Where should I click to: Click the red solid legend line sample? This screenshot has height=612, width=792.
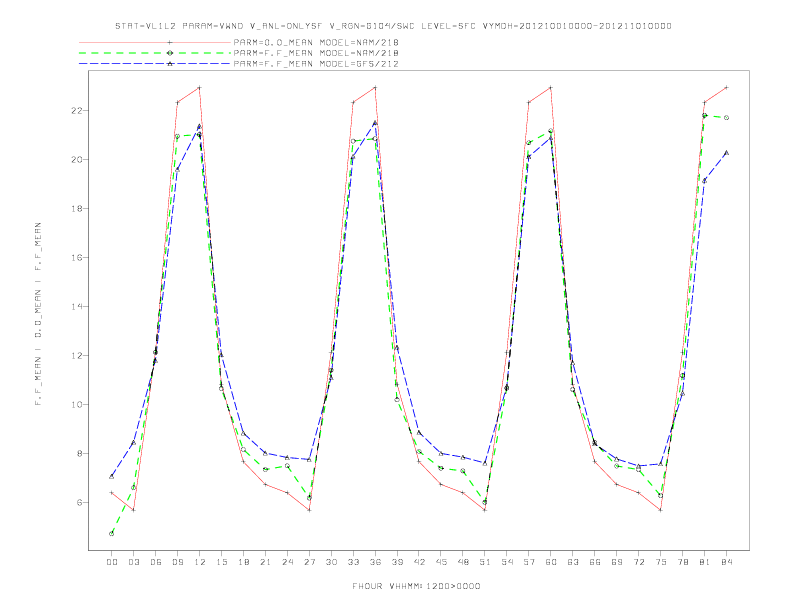155,42
